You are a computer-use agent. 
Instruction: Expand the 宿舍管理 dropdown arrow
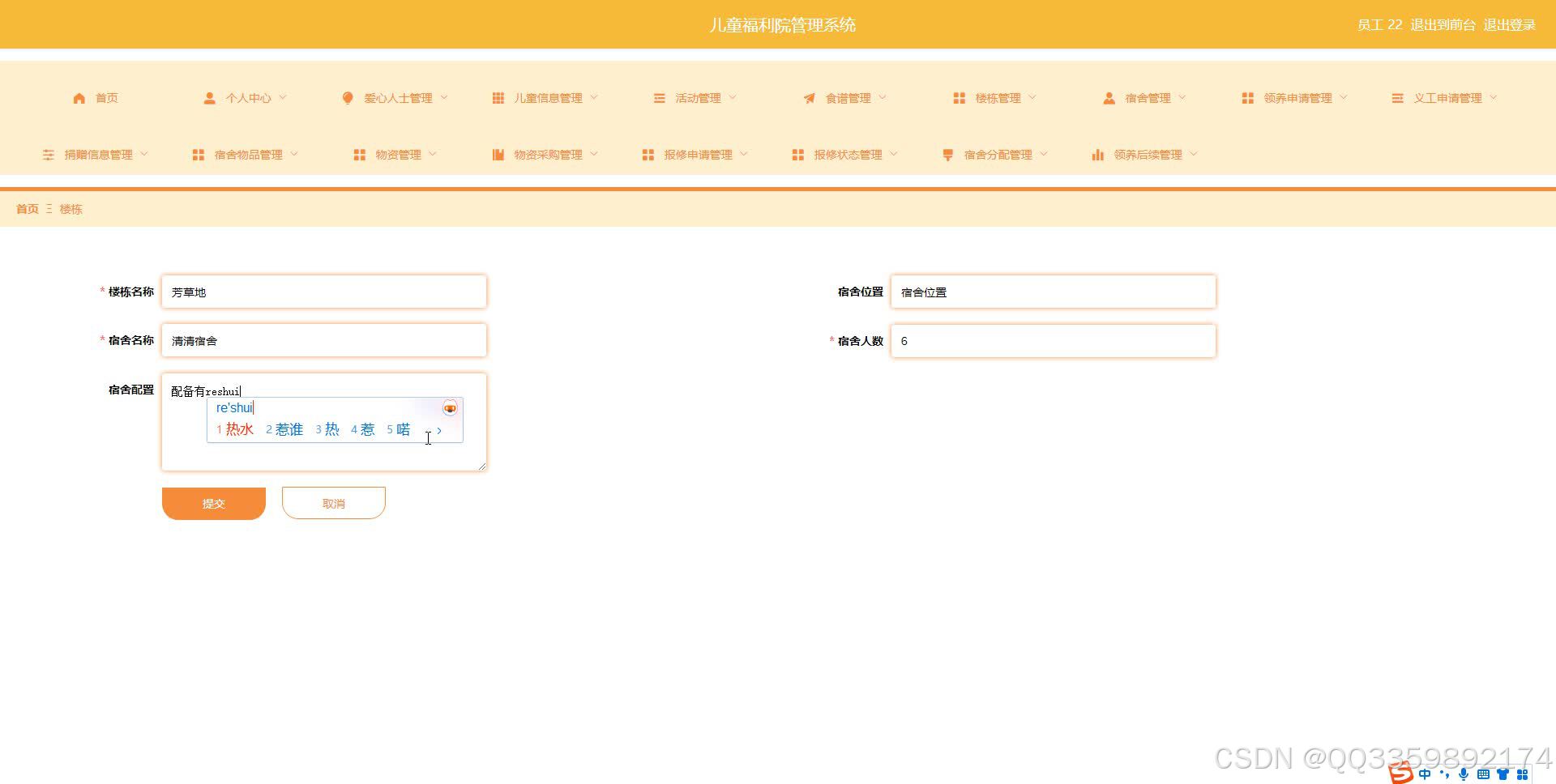tap(1182, 97)
